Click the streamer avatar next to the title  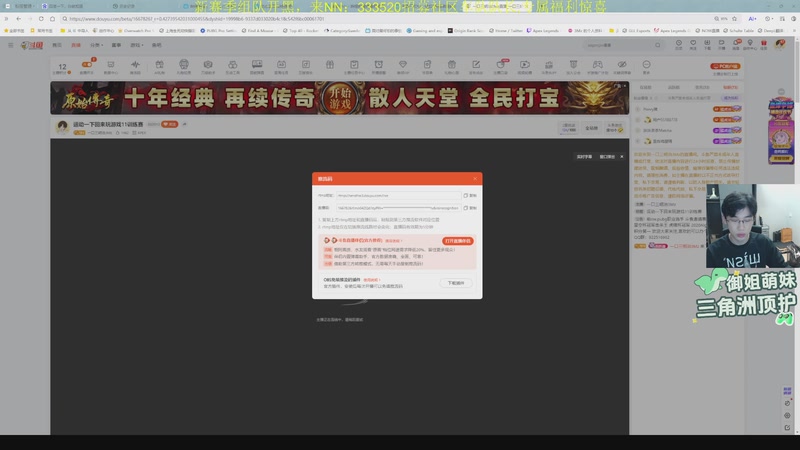pos(62,128)
